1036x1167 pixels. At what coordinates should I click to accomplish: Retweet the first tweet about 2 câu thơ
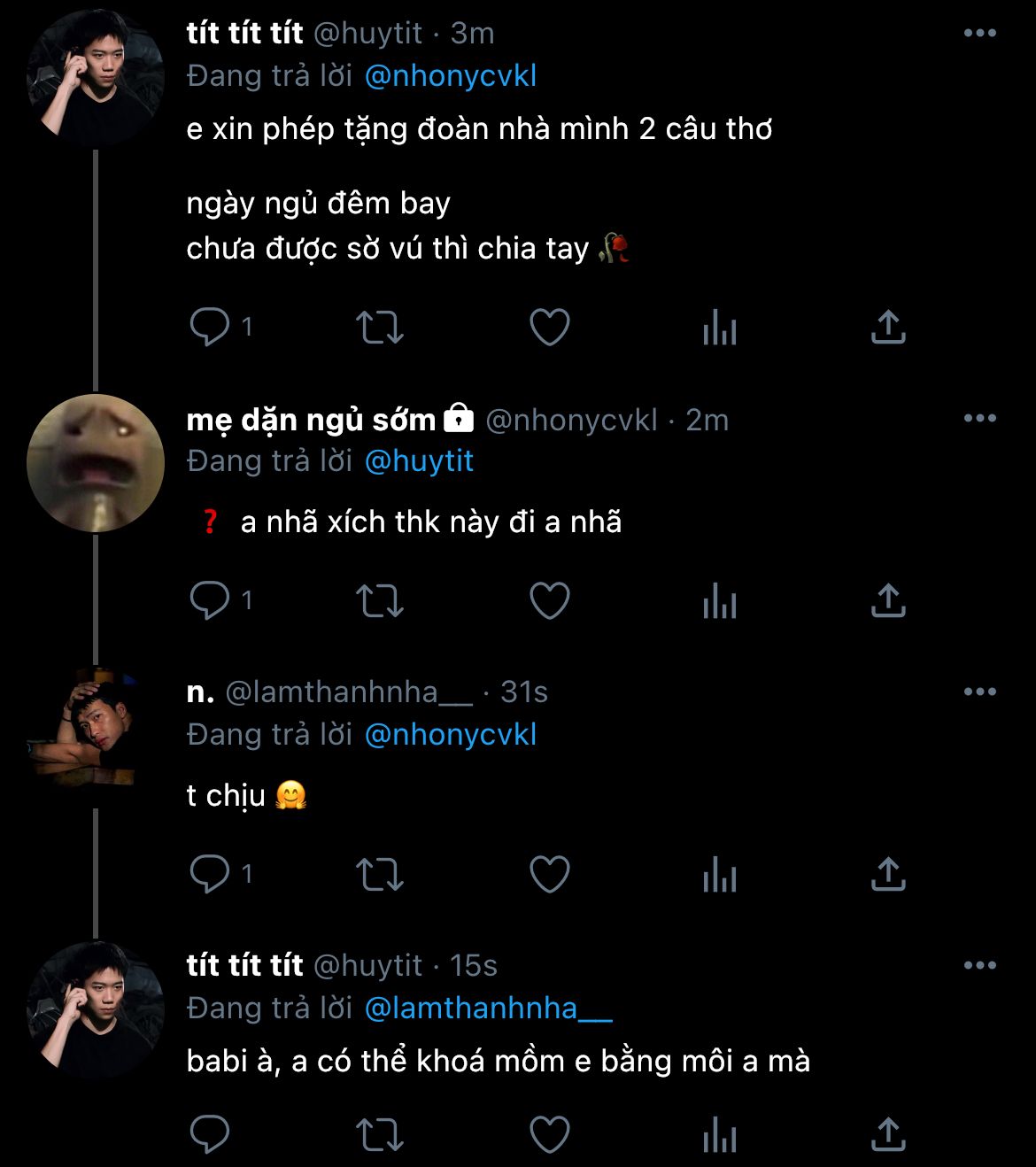[x=379, y=328]
